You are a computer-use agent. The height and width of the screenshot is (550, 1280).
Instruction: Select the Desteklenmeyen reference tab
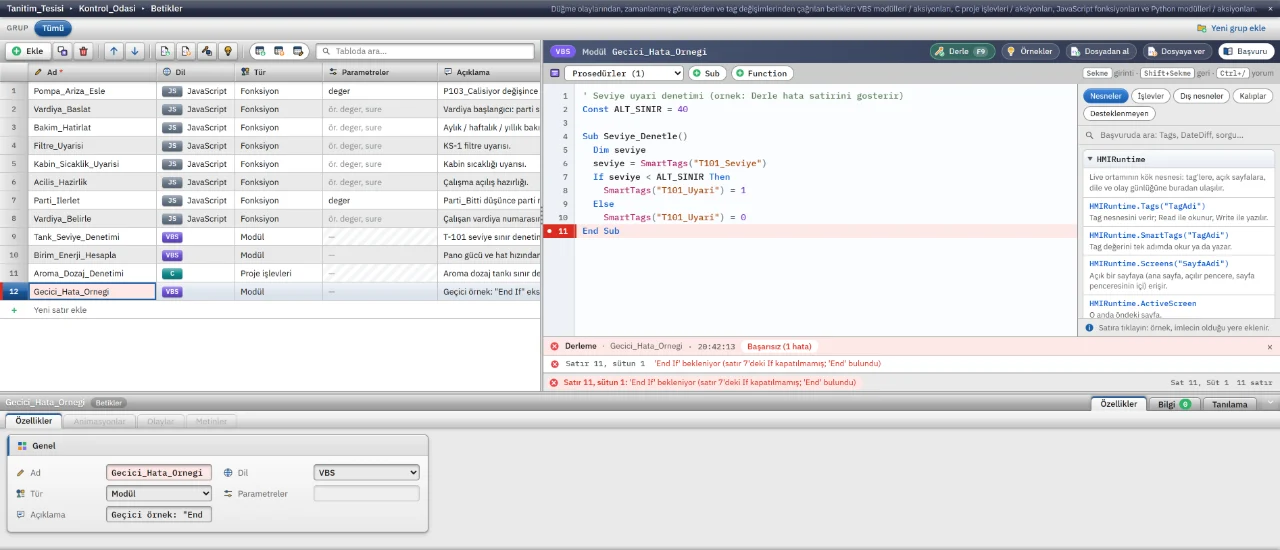point(1120,114)
